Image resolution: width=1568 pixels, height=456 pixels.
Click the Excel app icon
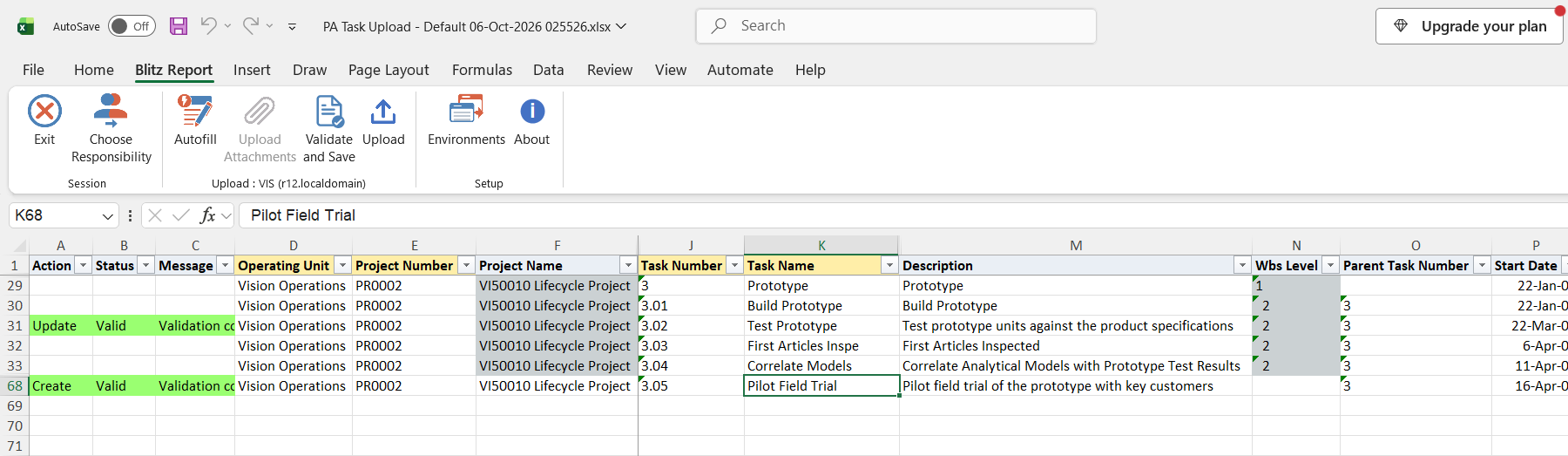(x=26, y=26)
